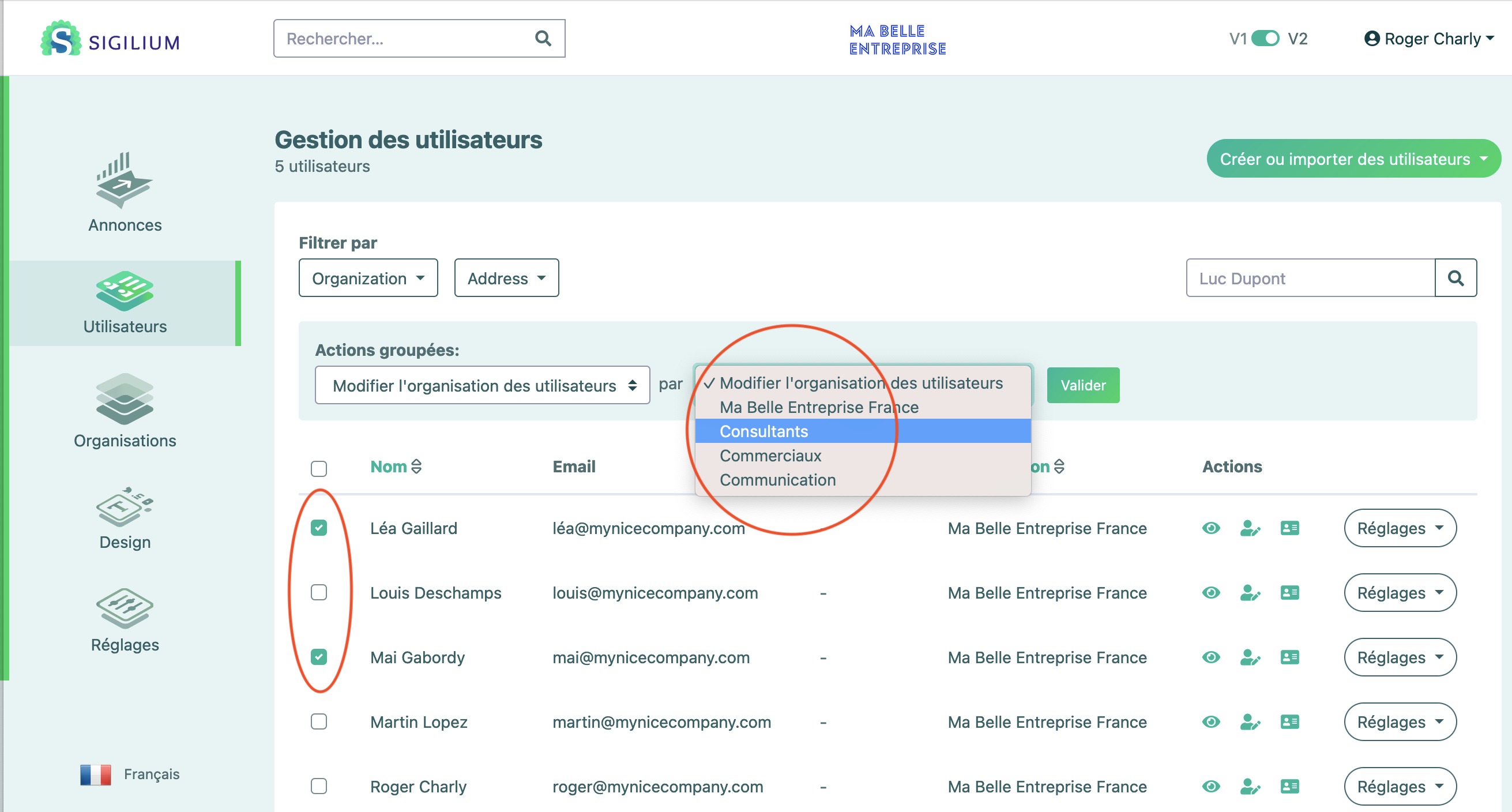Screen dimensions: 1512x812
Task: Toggle the V1/V2 version switch
Action: (x=1265, y=39)
